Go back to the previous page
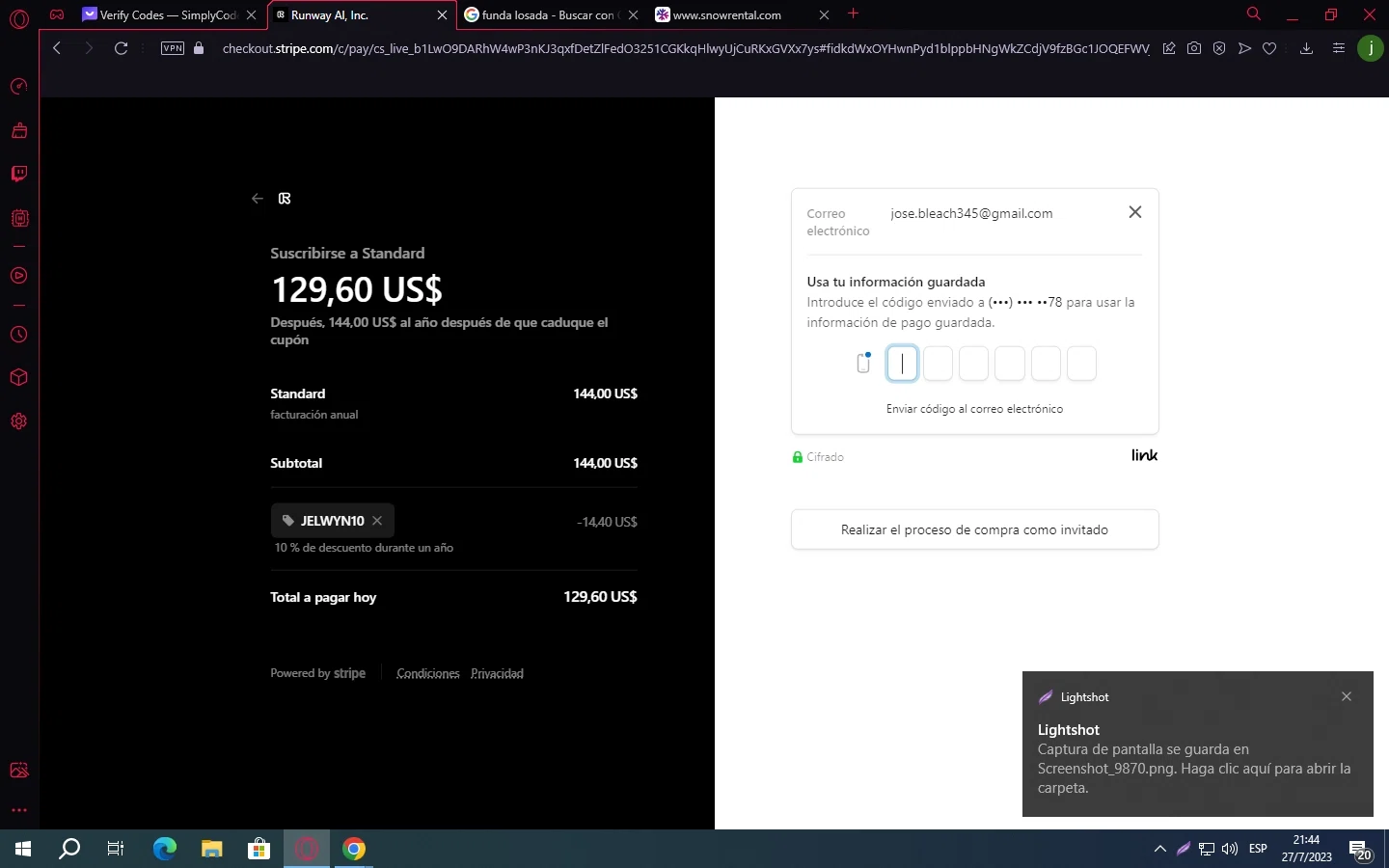The image size is (1389, 868). (57, 48)
